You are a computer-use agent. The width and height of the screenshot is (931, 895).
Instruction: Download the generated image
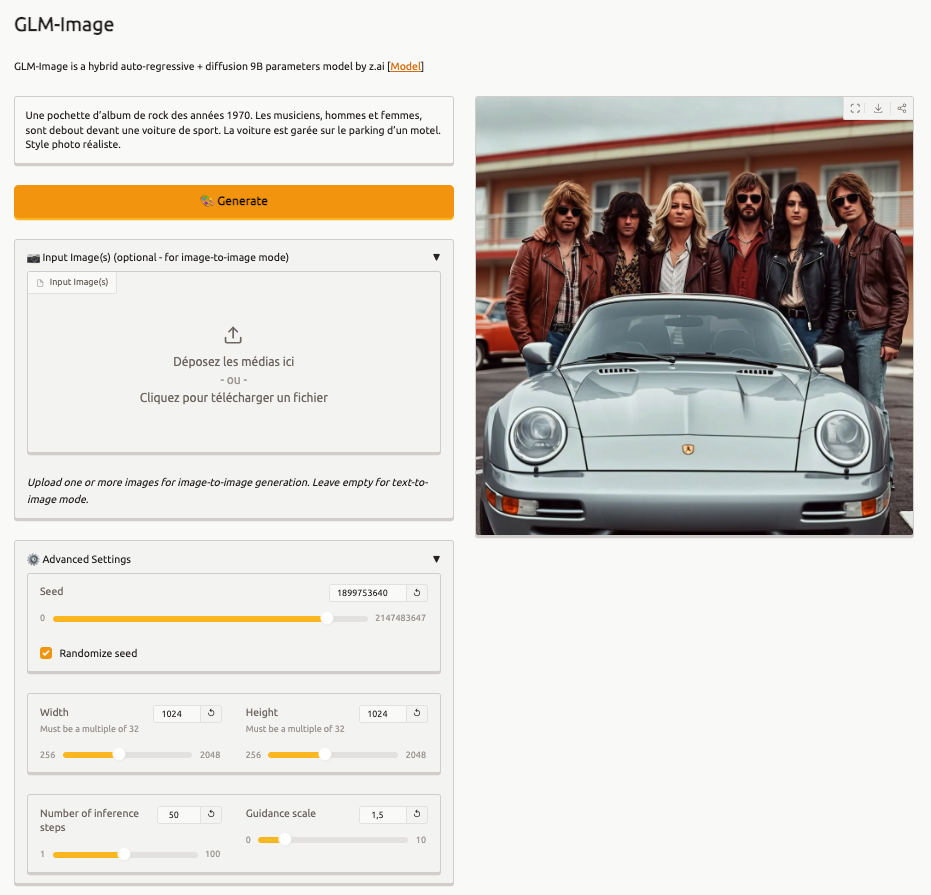[x=878, y=109]
